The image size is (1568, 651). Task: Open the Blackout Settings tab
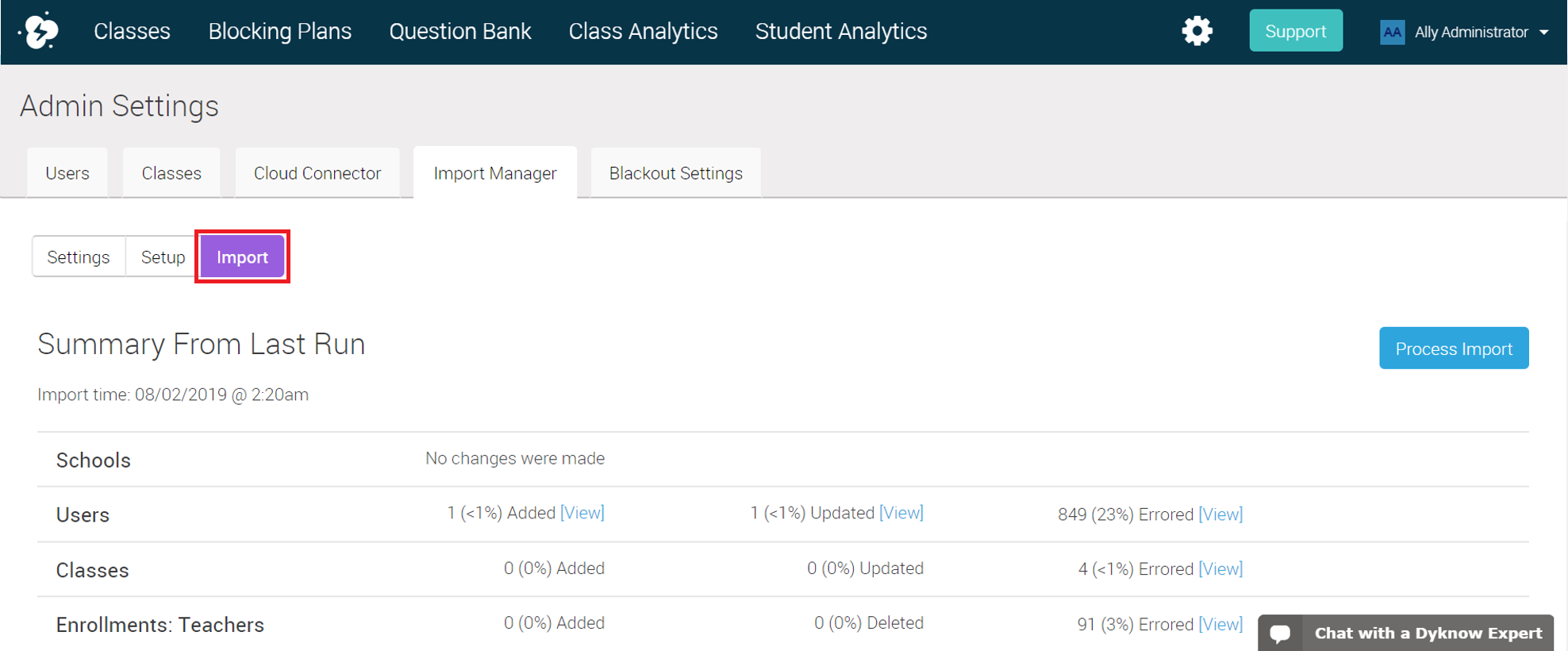(x=675, y=173)
